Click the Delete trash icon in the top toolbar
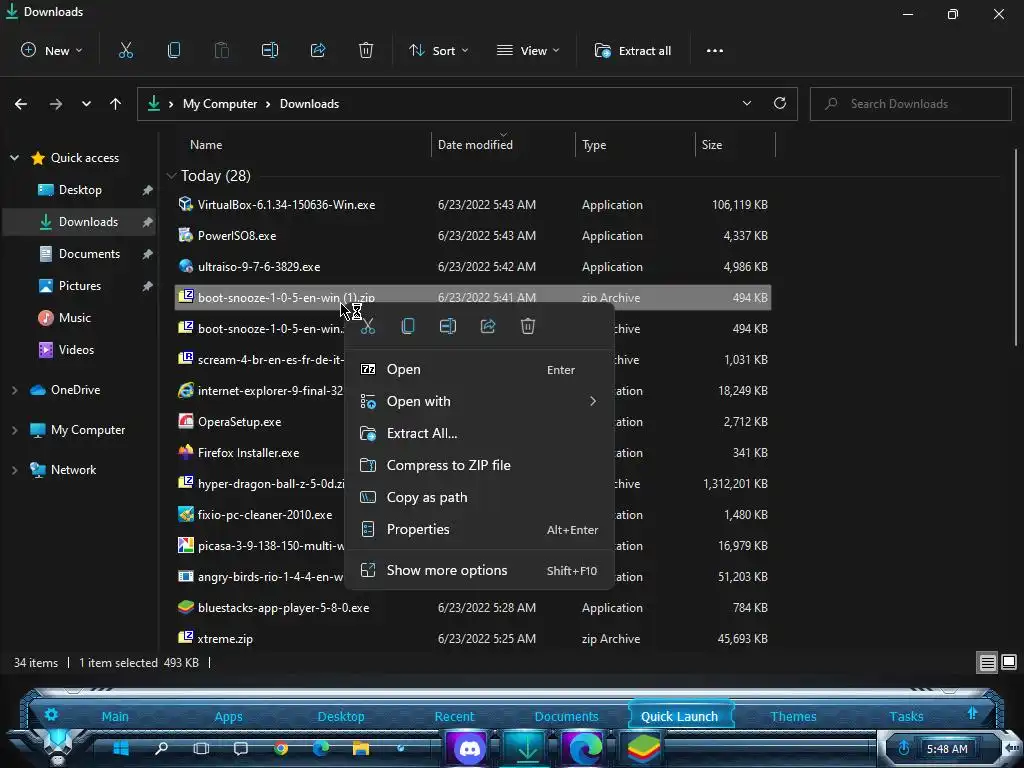Viewport: 1024px width, 768px height. [366, 50]
